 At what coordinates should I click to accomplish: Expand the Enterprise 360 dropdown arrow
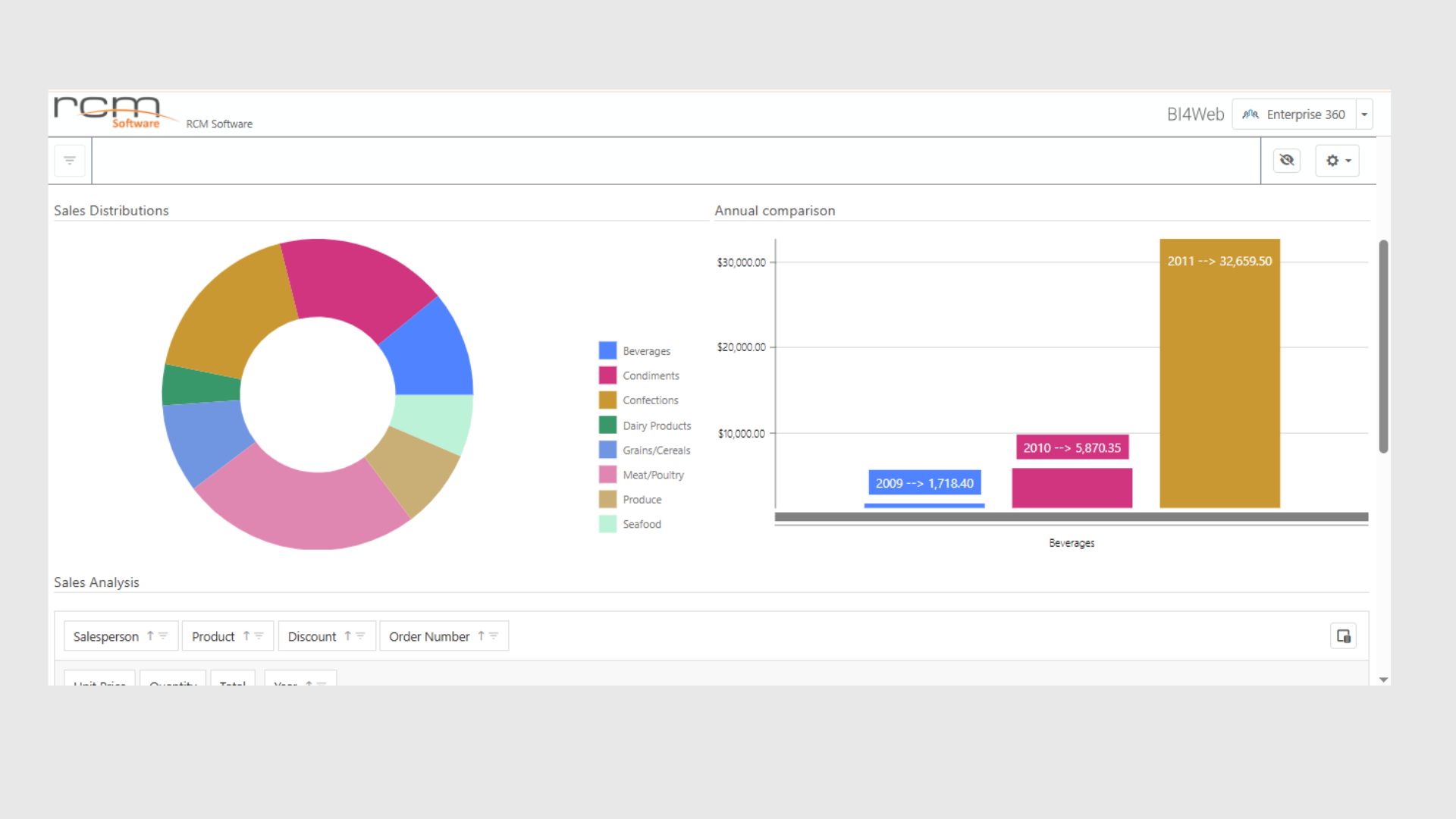(1364, 115)
